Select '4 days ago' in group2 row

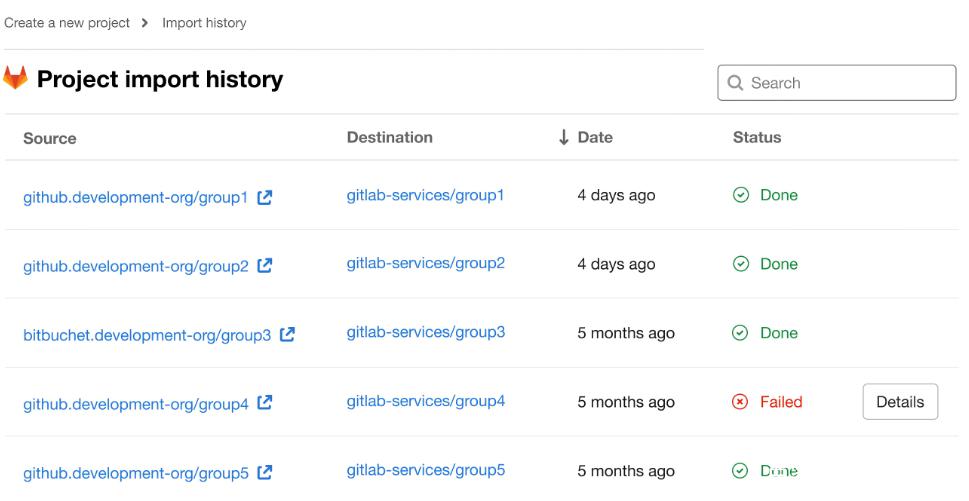616,264
